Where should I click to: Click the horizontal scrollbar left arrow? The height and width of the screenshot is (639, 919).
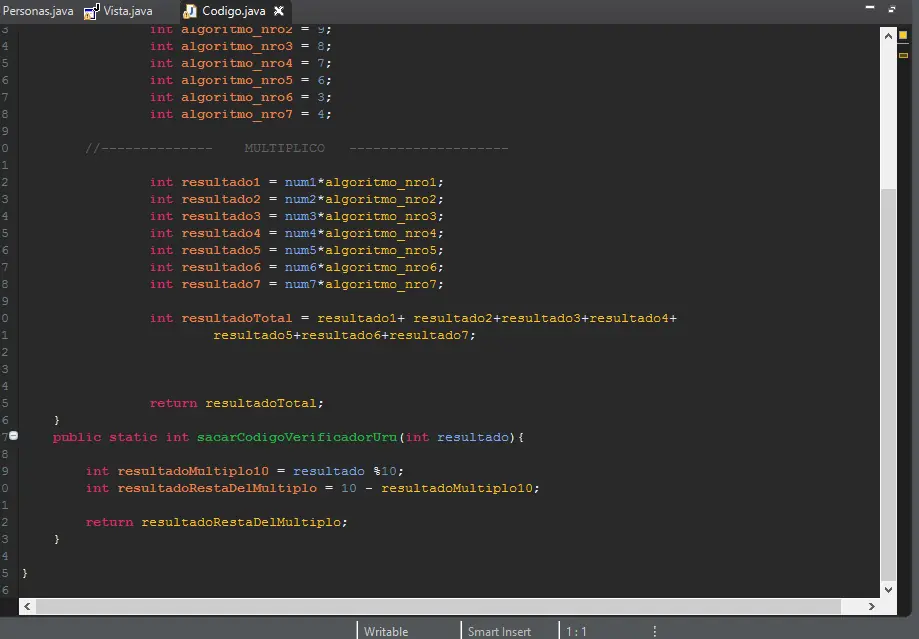coord(27,607)
